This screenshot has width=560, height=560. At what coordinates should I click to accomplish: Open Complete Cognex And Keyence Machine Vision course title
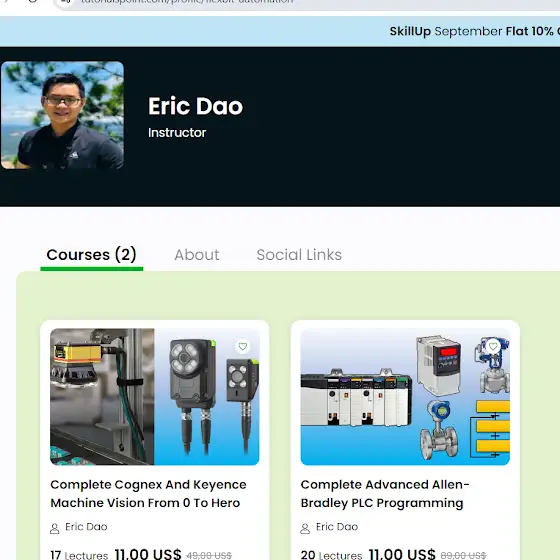(x=148, y=494)
